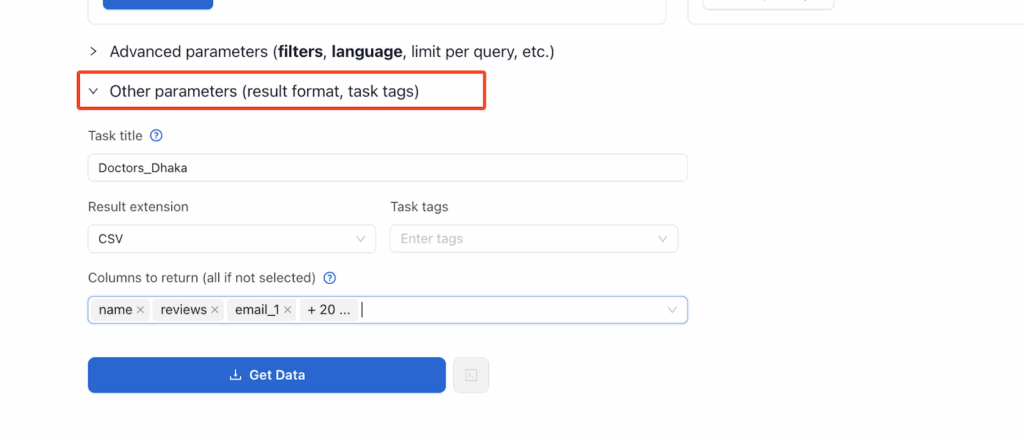This screenshot has width=1024, height=436.
Task: Click the reviews tag label
Action: pos(183,310)
